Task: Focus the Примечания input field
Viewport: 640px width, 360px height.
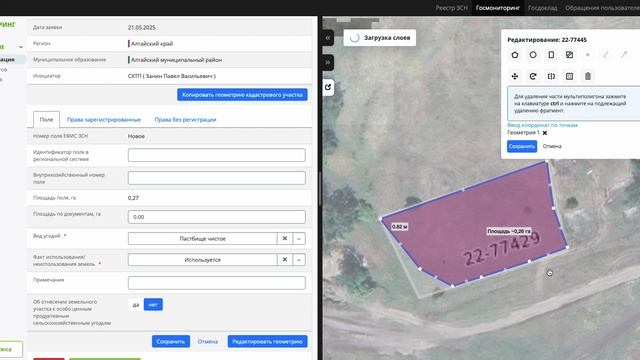Action: click(217, 283)
